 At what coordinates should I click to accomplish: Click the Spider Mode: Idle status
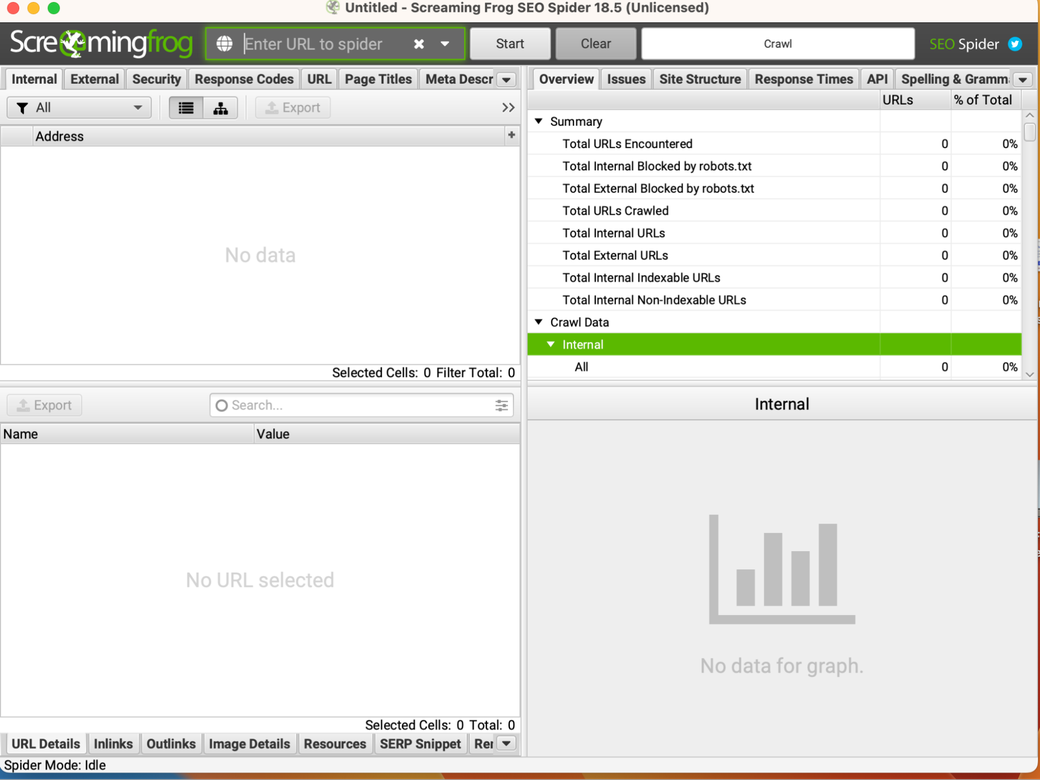55,765
